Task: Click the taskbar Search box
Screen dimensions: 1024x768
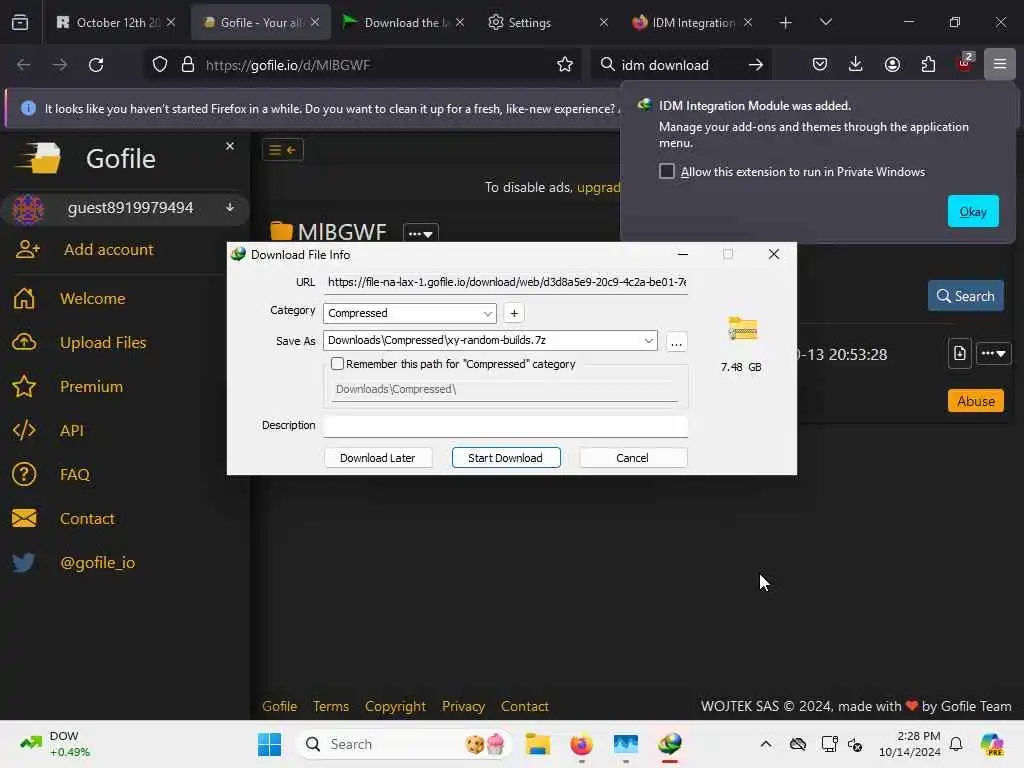Action: click(403, 744)
